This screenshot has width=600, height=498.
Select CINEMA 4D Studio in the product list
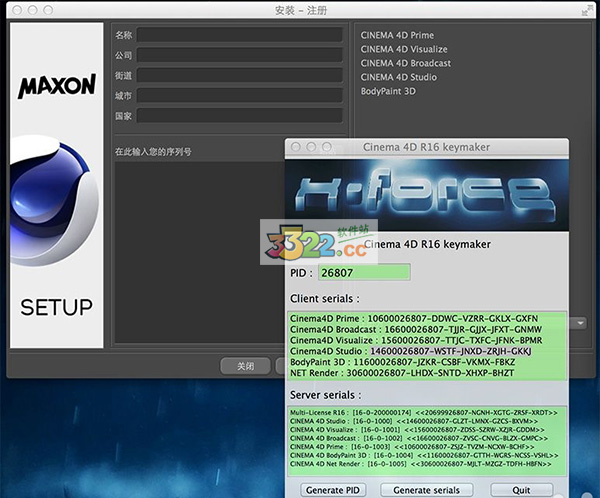[x=398, y=77]
